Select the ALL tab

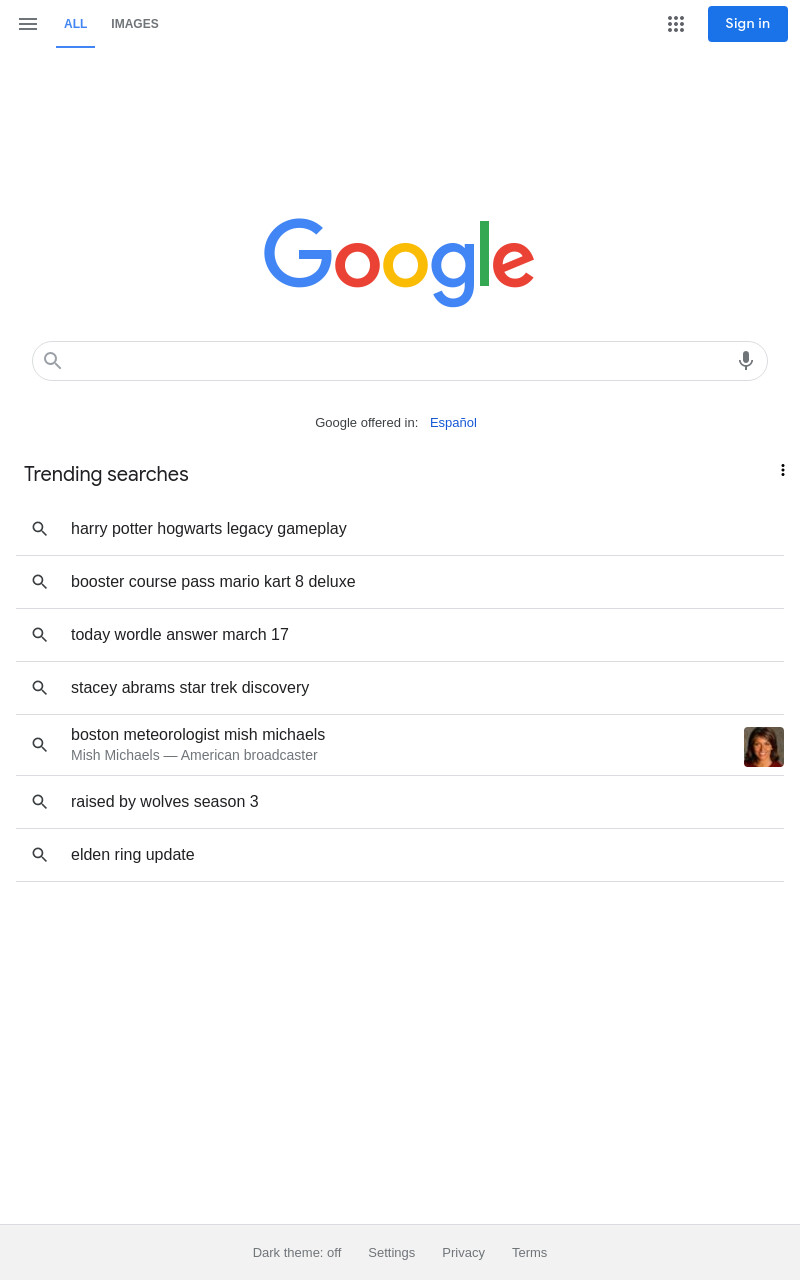point(75,24)
